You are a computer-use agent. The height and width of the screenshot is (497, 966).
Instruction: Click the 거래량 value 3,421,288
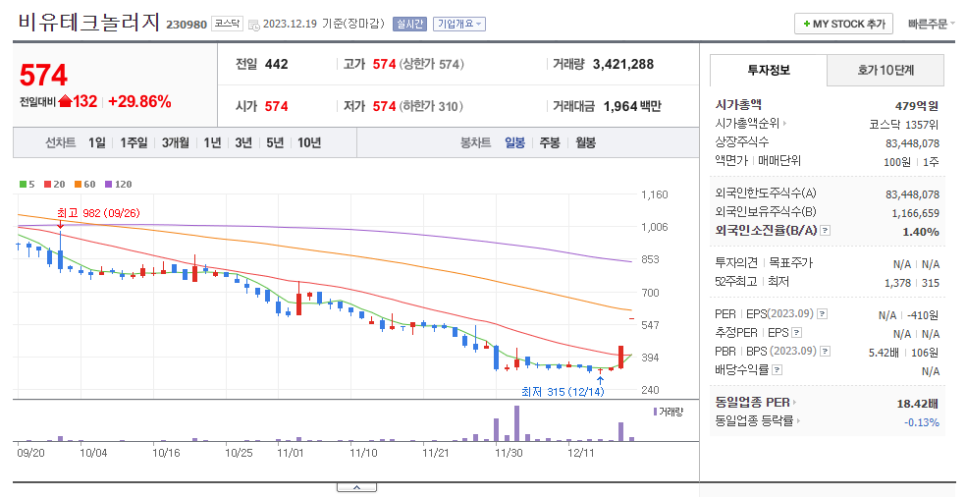click(x=623, y=64)
